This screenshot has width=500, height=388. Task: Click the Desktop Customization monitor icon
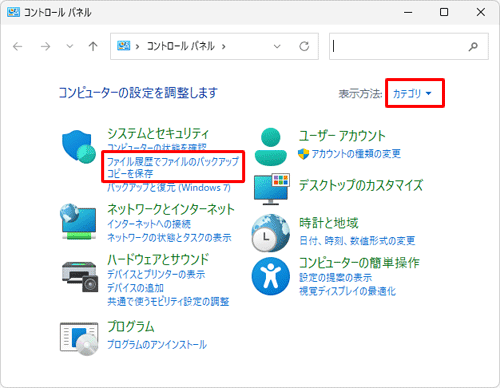[272, 189]
